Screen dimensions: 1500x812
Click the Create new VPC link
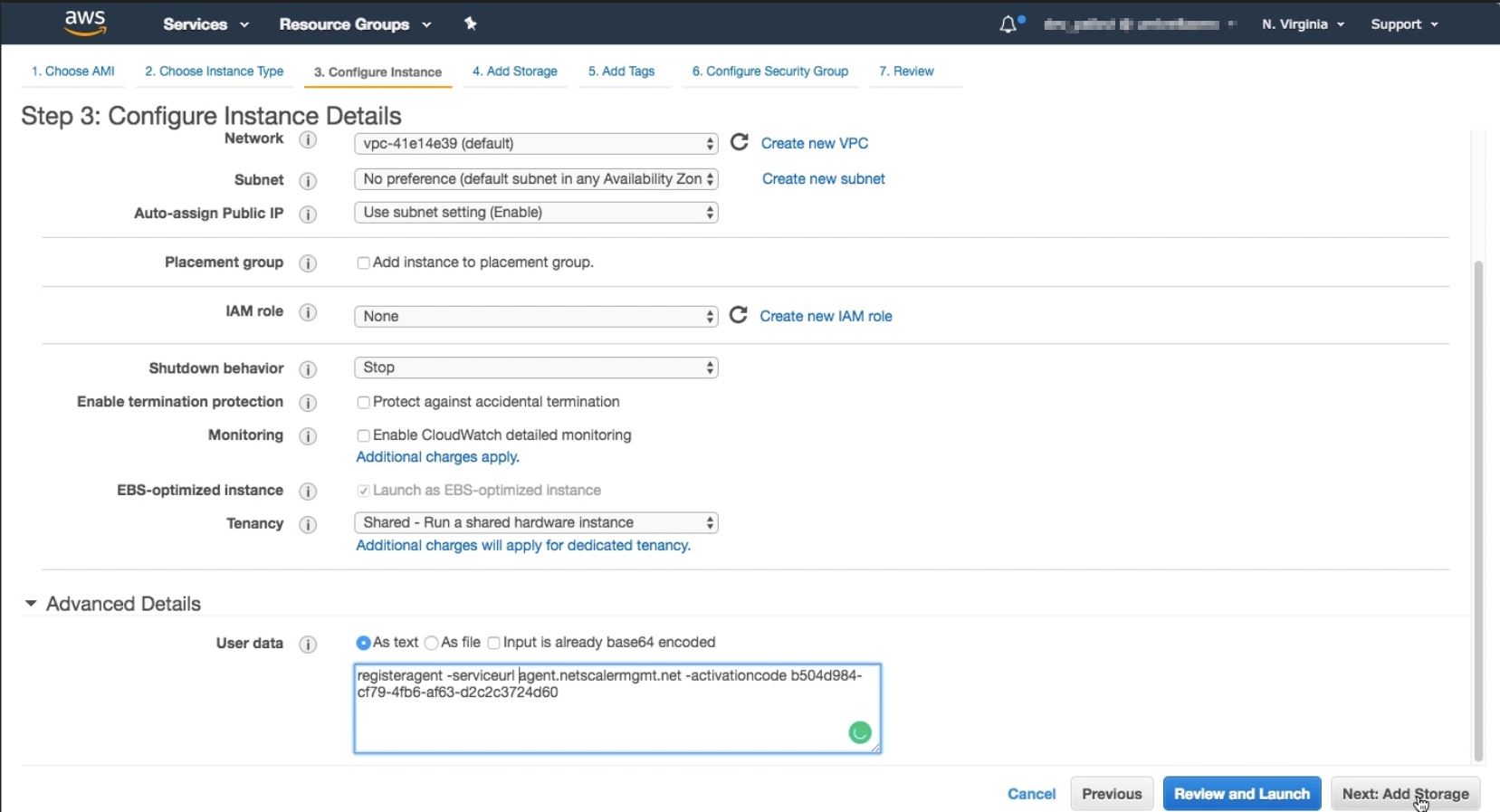click(815, 143)
